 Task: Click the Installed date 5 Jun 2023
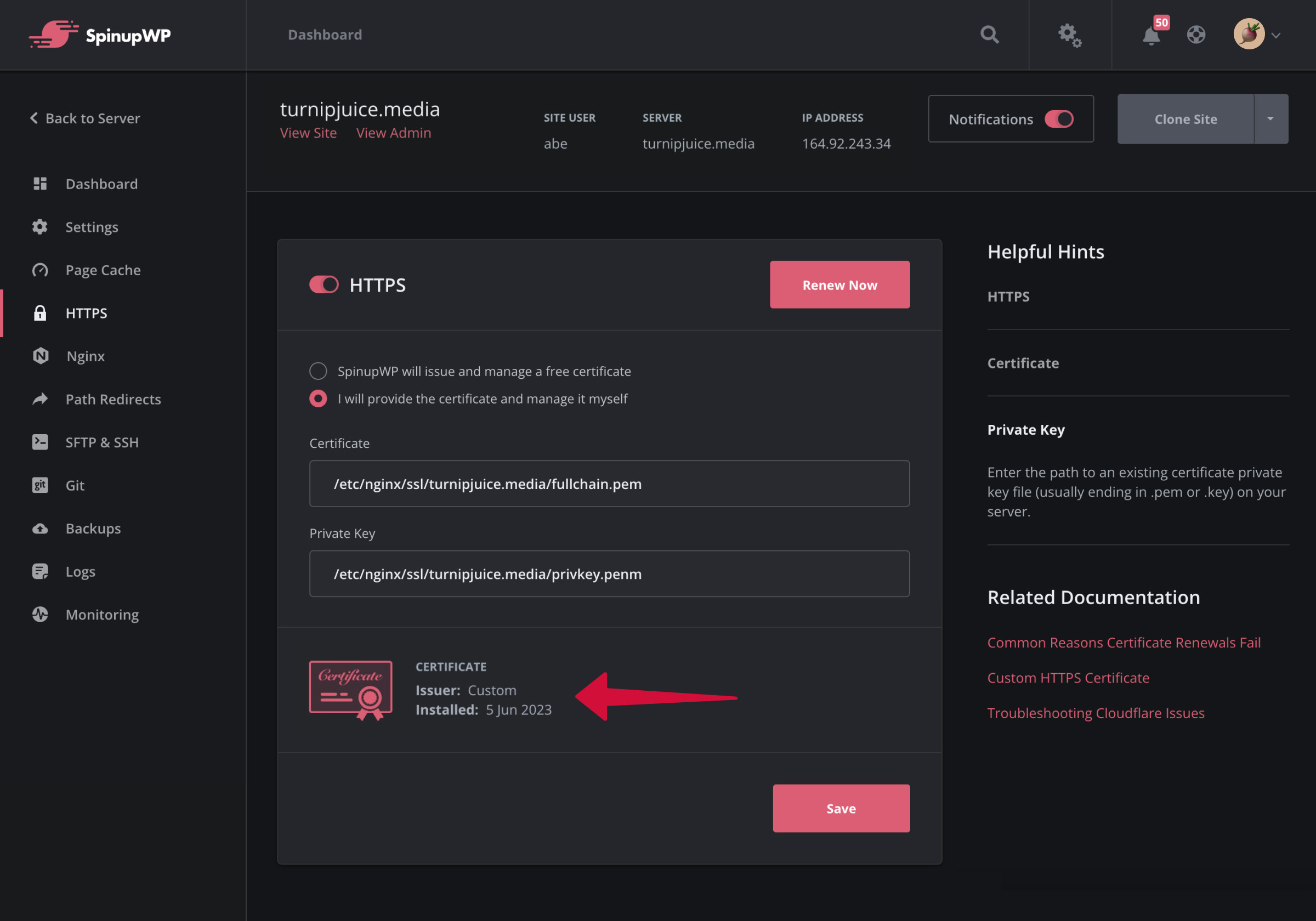tap(518, 709)
